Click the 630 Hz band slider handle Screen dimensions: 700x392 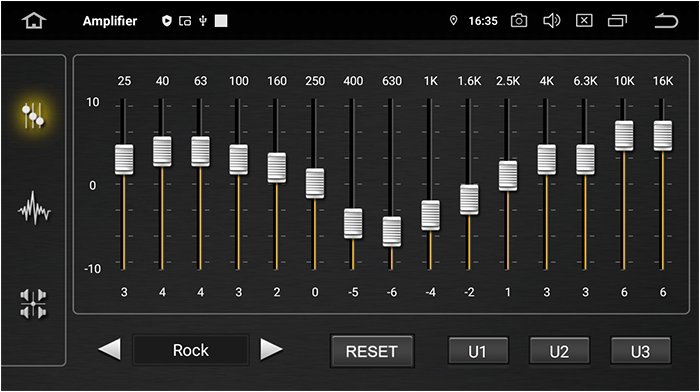pyautogui.click(x=392, y=232)
